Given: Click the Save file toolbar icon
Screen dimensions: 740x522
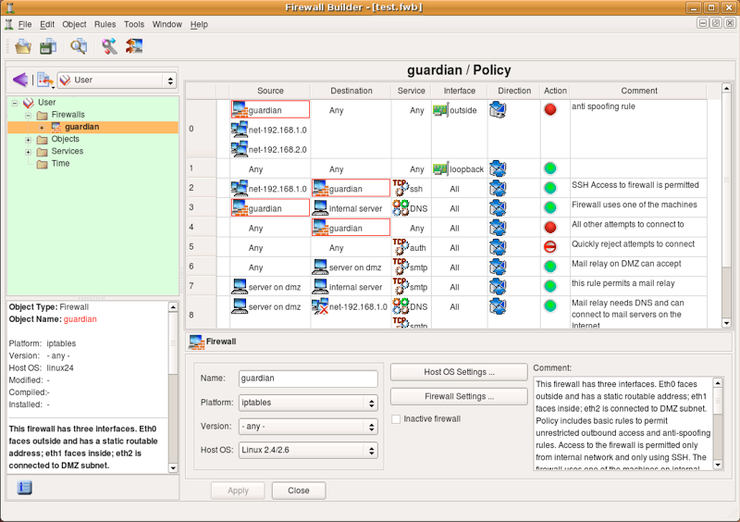Looking at the screenshot, I should [x=47, y=46].
